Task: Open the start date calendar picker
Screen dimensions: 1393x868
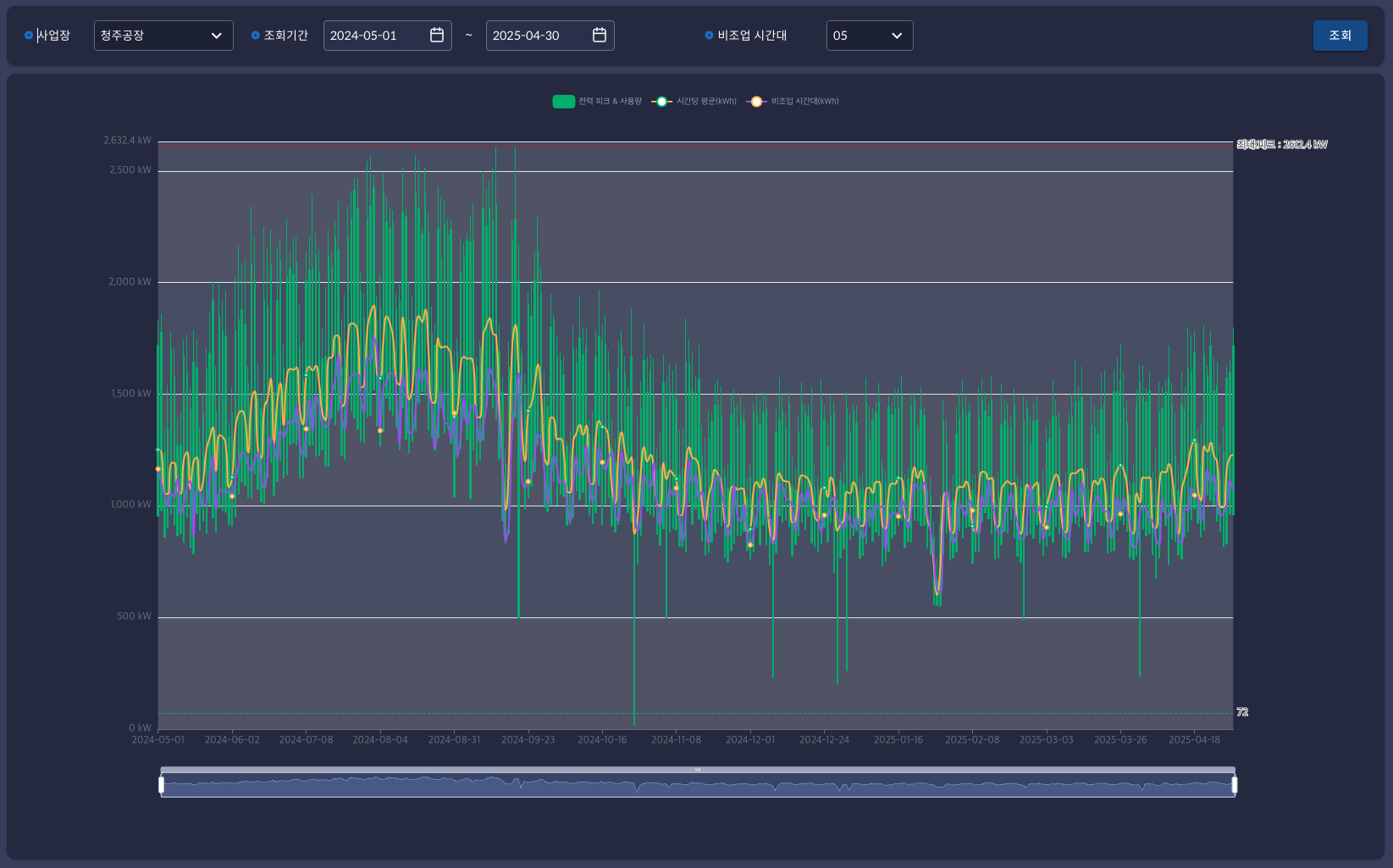Action: [x=437, y=36]
